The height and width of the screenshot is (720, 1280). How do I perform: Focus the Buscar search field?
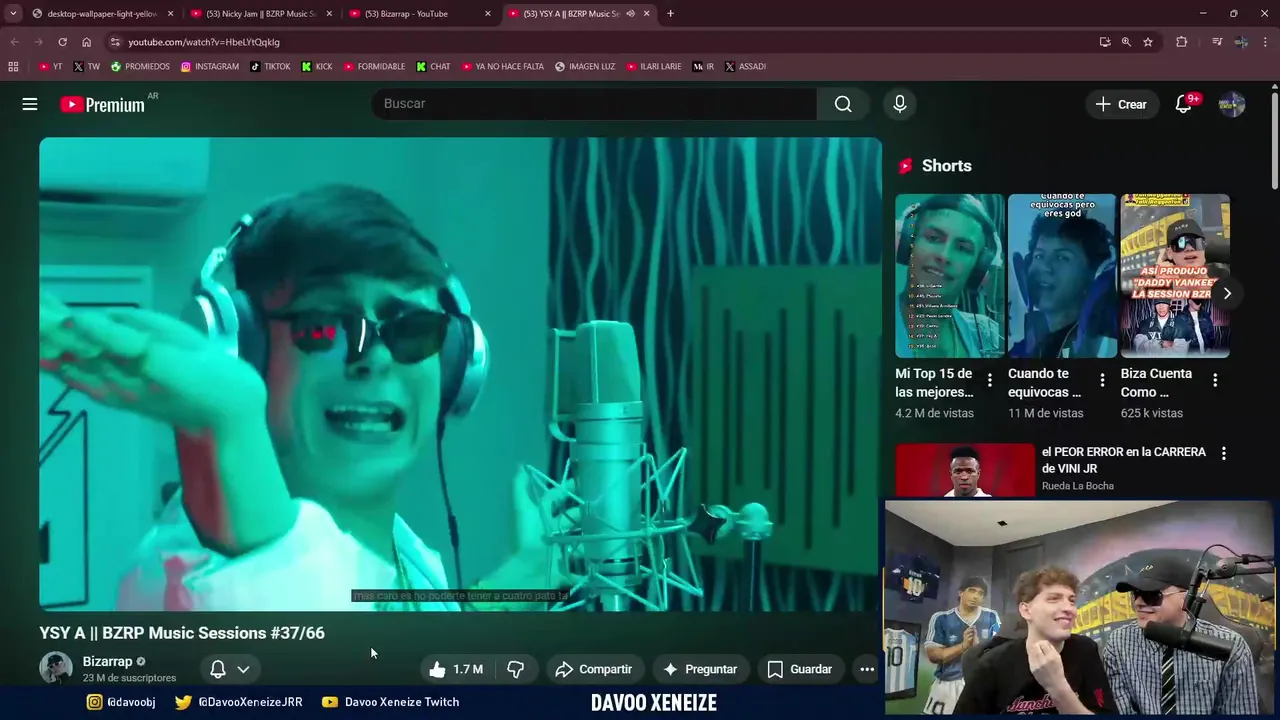pos(594,104)
